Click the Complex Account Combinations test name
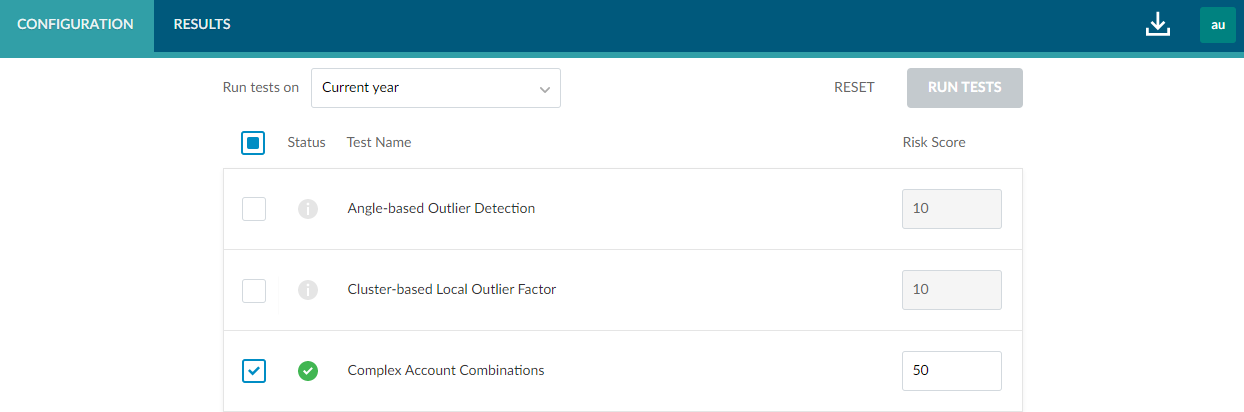 click(x=446, y=371)
